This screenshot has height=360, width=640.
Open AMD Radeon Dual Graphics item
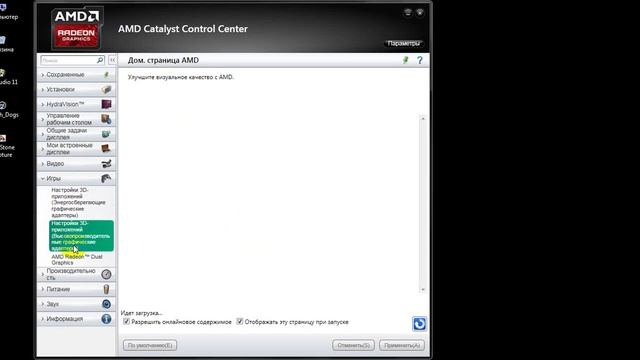point(77,260)
